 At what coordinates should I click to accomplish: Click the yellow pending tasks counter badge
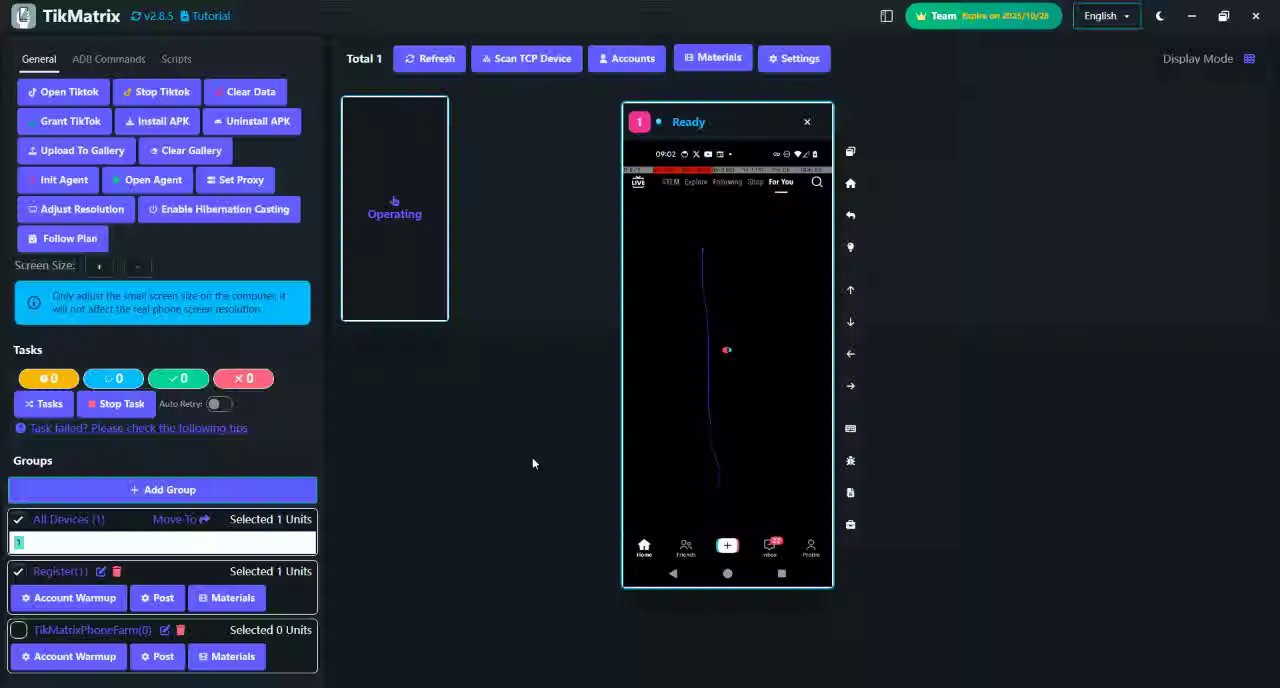coord(48,379)
